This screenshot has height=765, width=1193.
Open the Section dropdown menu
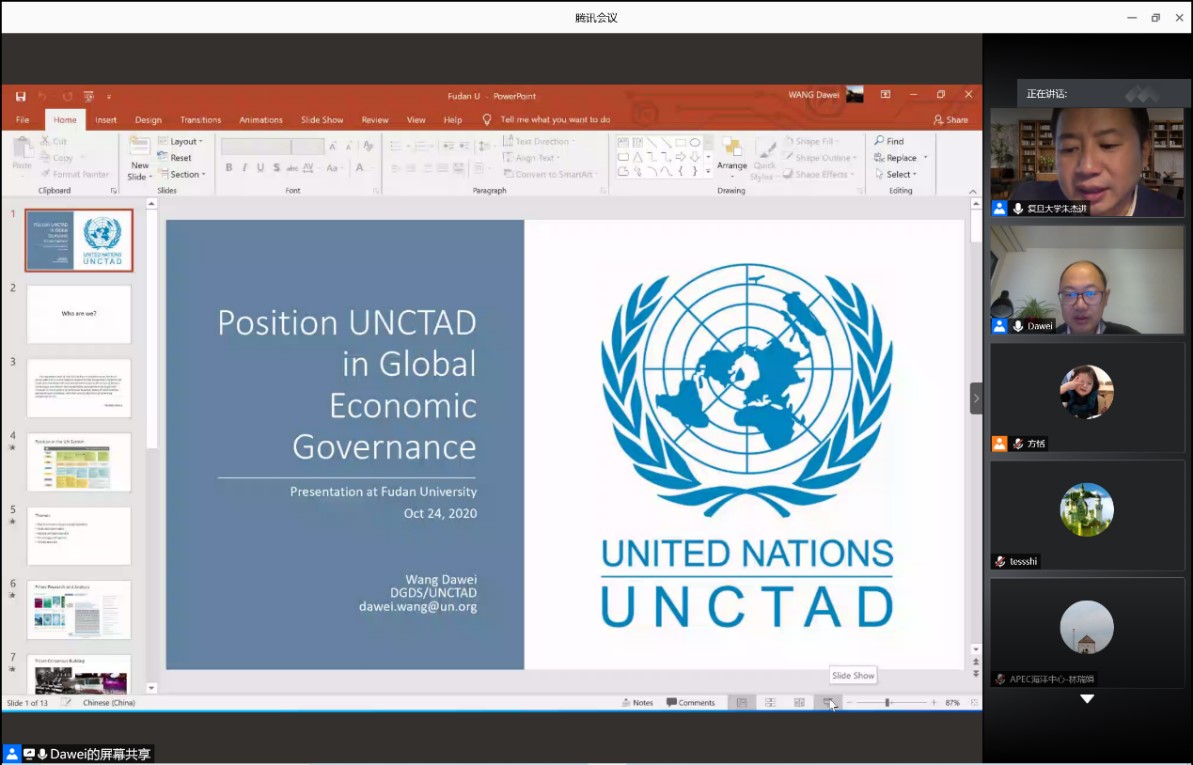tap(182, 174)
